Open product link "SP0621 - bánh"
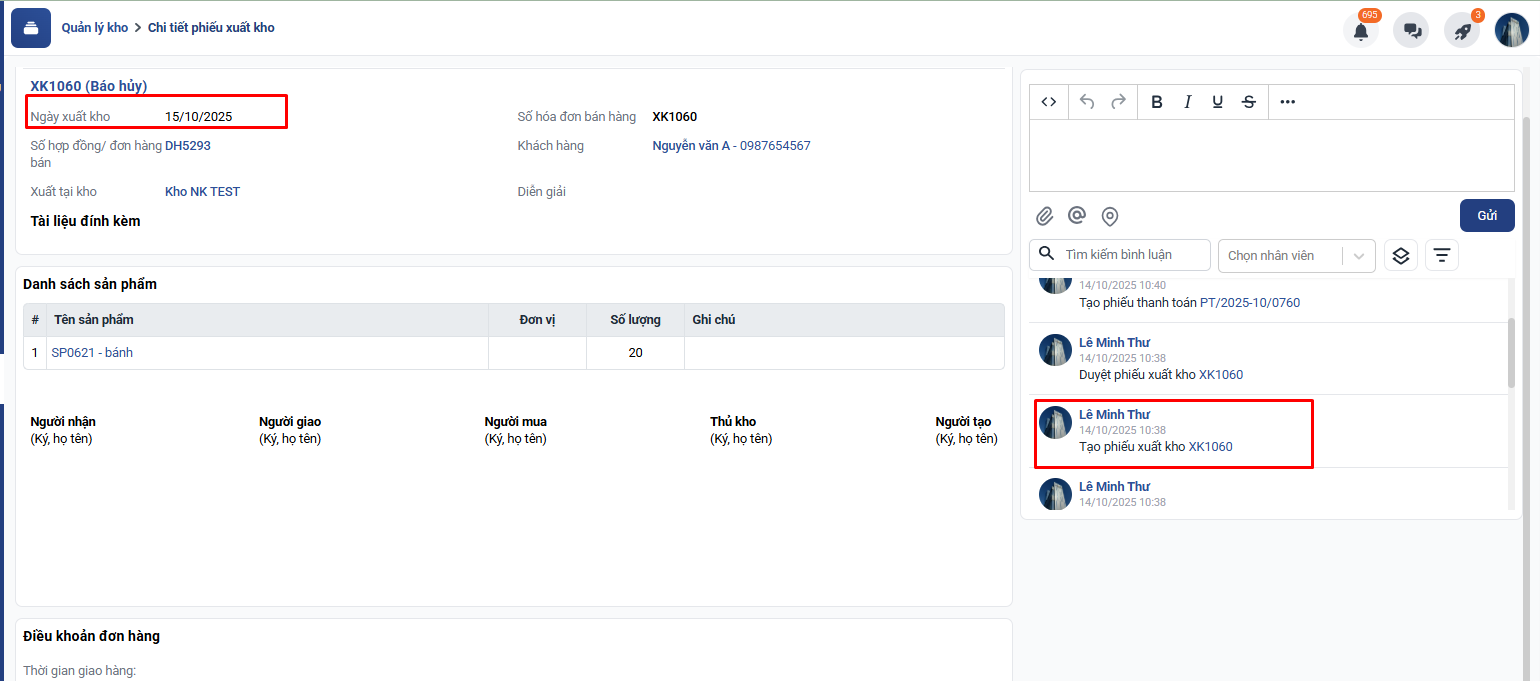This screenshot has height=681, width=1540. point(92,353)
